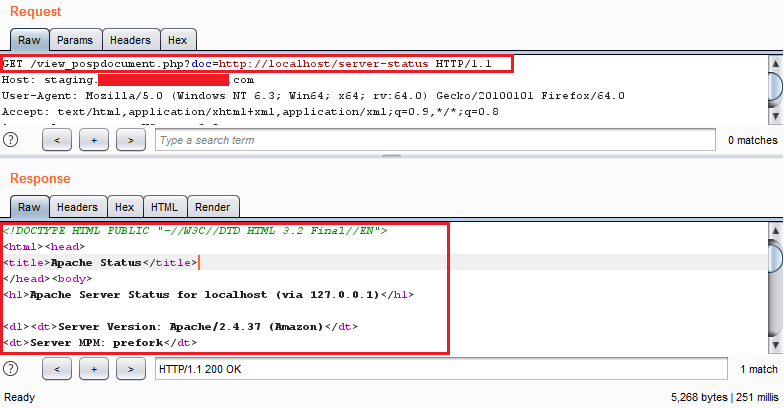
Task: Switch to the Request Headers tab
Action: [x=130, y=40]
